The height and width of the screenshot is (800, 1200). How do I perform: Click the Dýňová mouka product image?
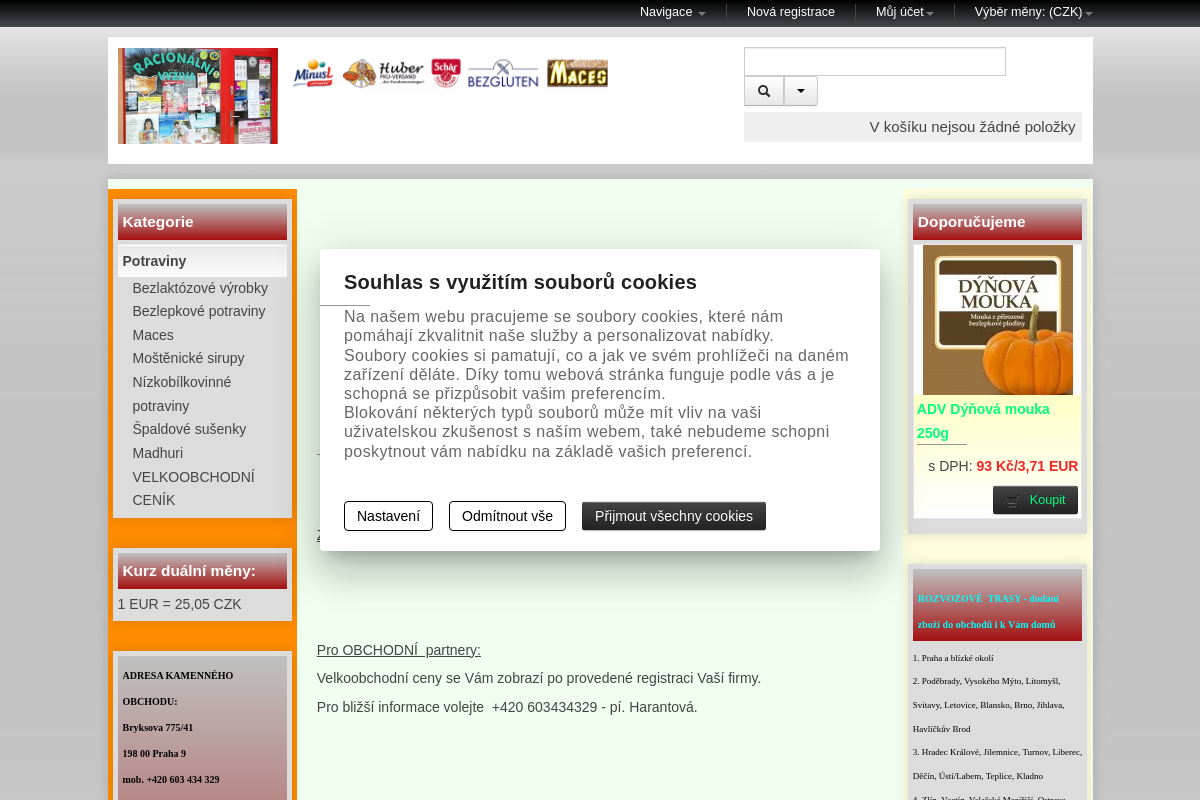tap(998, 320)
